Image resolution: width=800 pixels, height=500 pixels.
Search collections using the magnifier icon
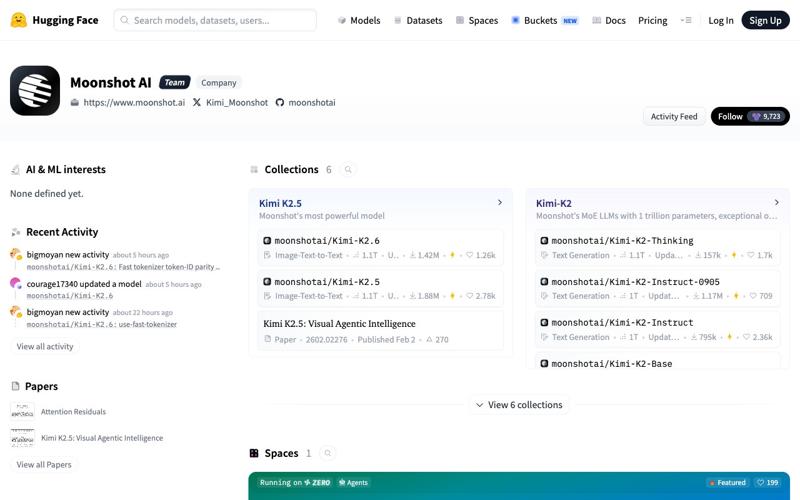[x=348, y=169]
